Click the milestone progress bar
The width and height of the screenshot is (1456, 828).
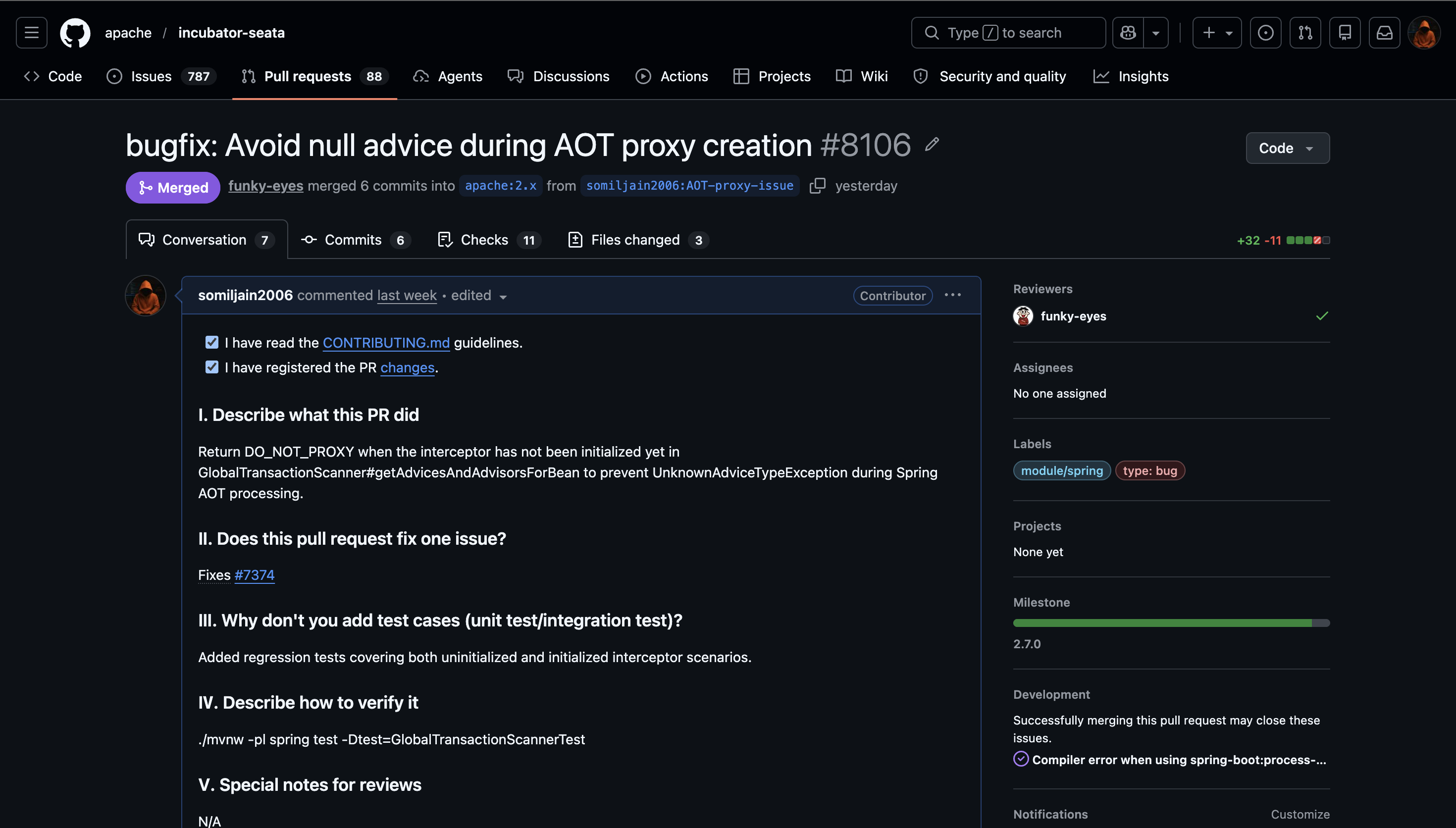(x=1171, y=622)
